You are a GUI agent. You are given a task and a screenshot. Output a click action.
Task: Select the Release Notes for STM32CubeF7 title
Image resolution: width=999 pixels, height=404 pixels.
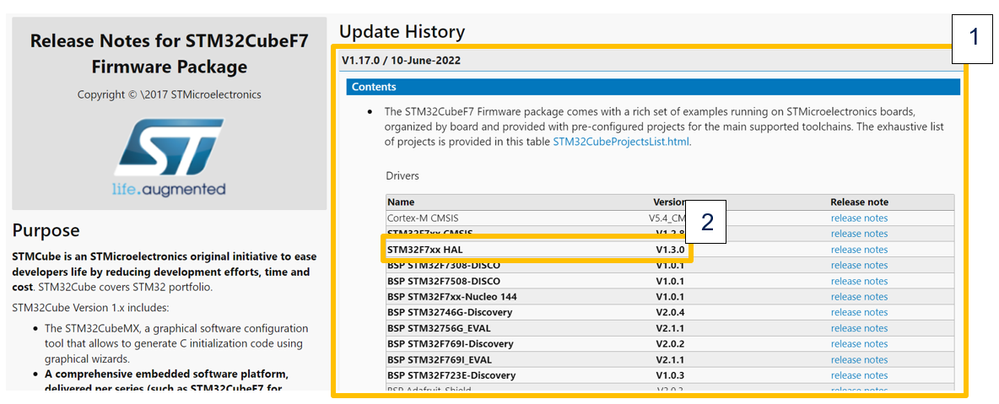169,54
